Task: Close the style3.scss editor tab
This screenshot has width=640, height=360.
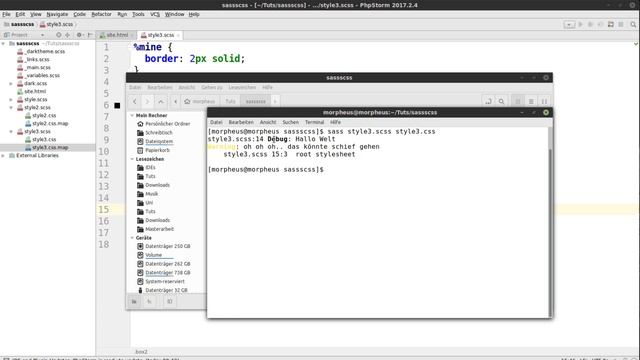Action: coord(178,36)
